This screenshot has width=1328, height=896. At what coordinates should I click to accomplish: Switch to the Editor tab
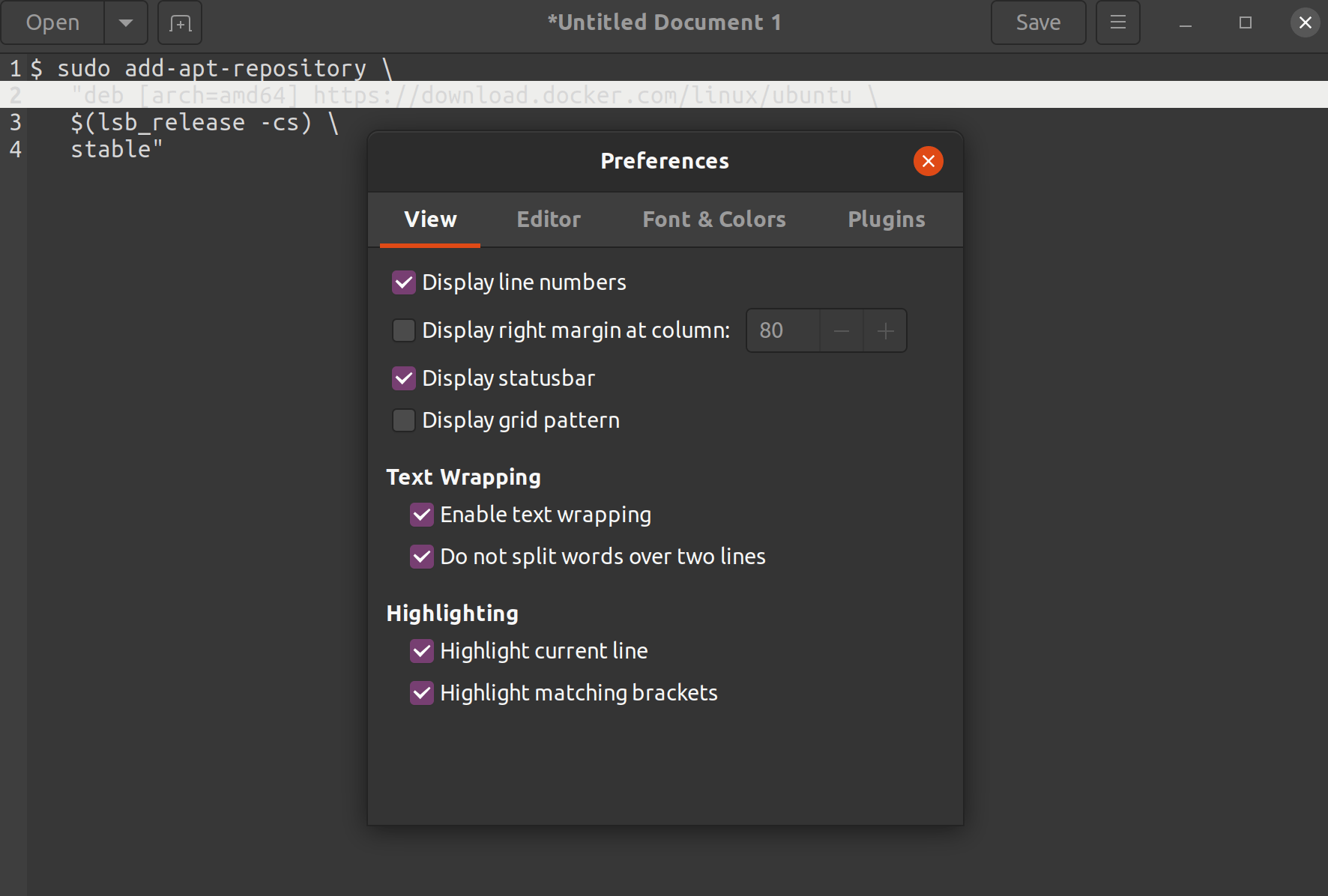[549, 220]
